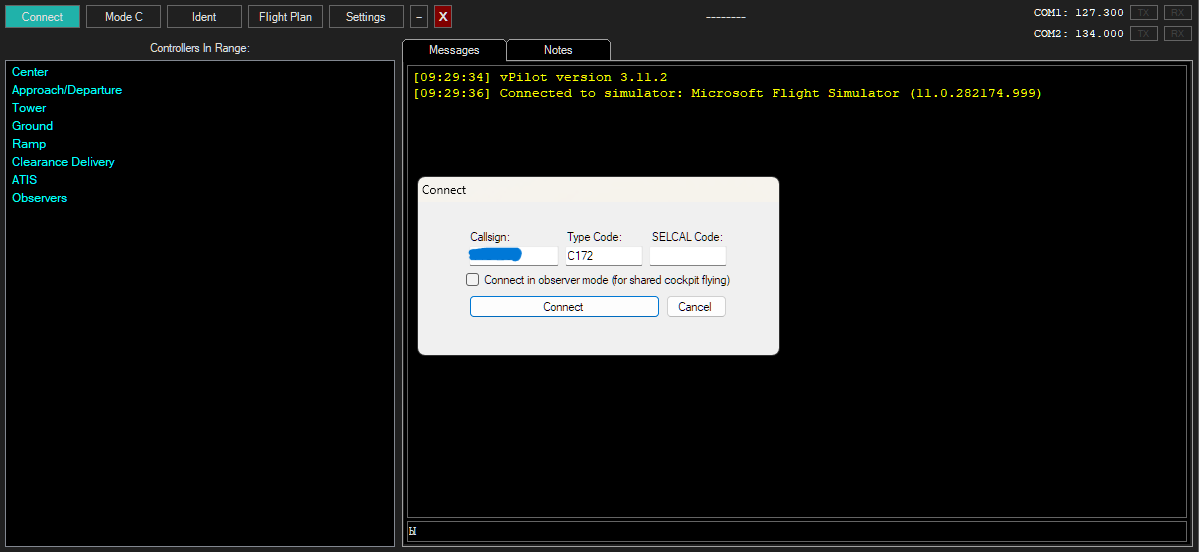Minimize vPilot with the dash button
This screenshot has height=552, width=1199.
[x=419, y=17]
